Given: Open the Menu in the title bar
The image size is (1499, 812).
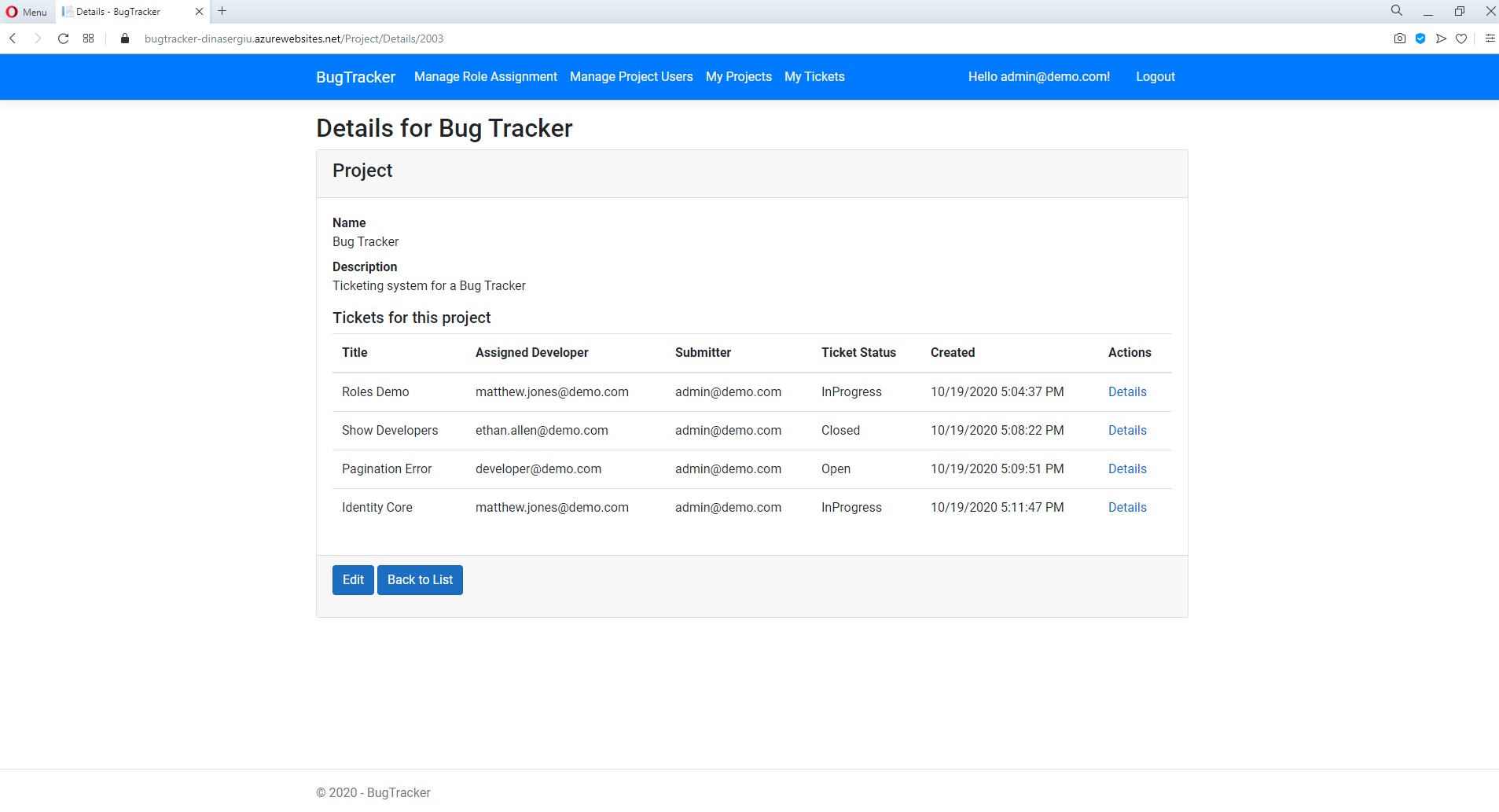Looking at the screenshot, I should point(33,12).
